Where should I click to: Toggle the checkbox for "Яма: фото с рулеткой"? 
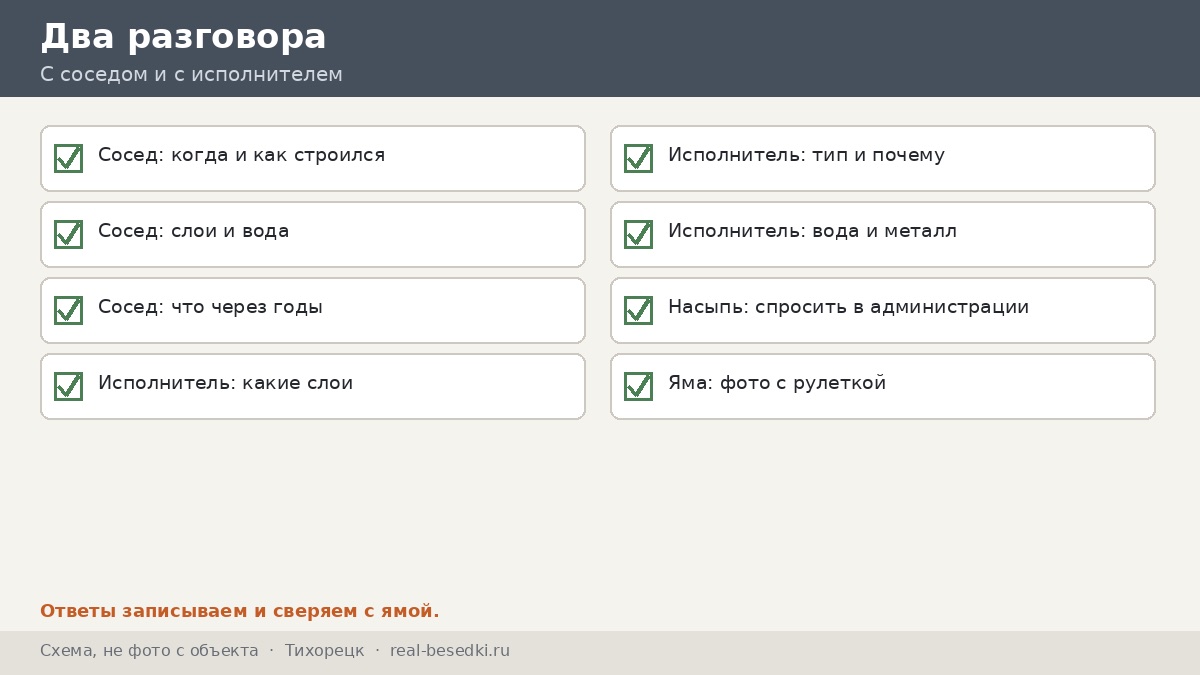point(638,386)
